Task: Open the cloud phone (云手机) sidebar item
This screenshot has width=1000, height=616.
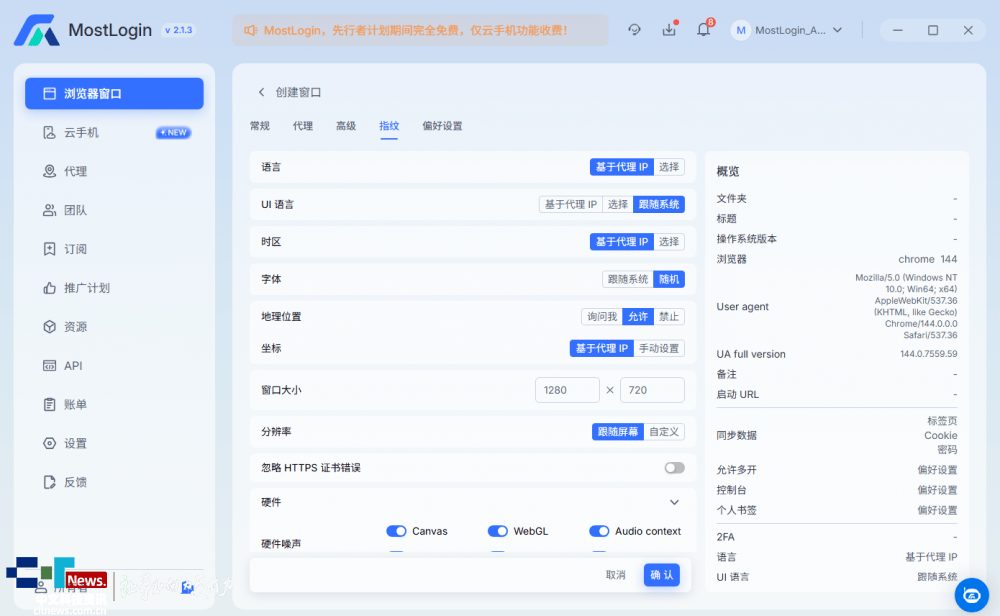Action: click(x=81, y=133)
